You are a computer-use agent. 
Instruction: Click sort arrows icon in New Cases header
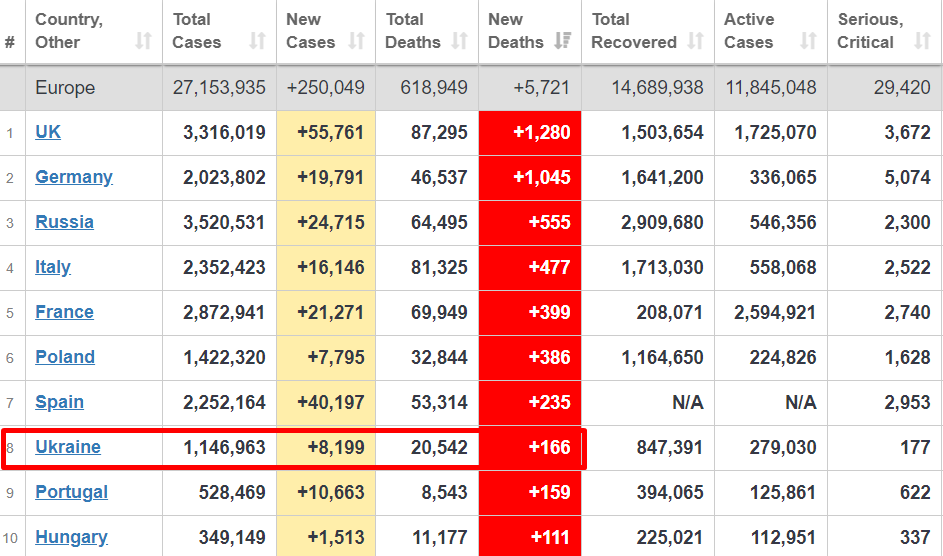tap(356, 42)
